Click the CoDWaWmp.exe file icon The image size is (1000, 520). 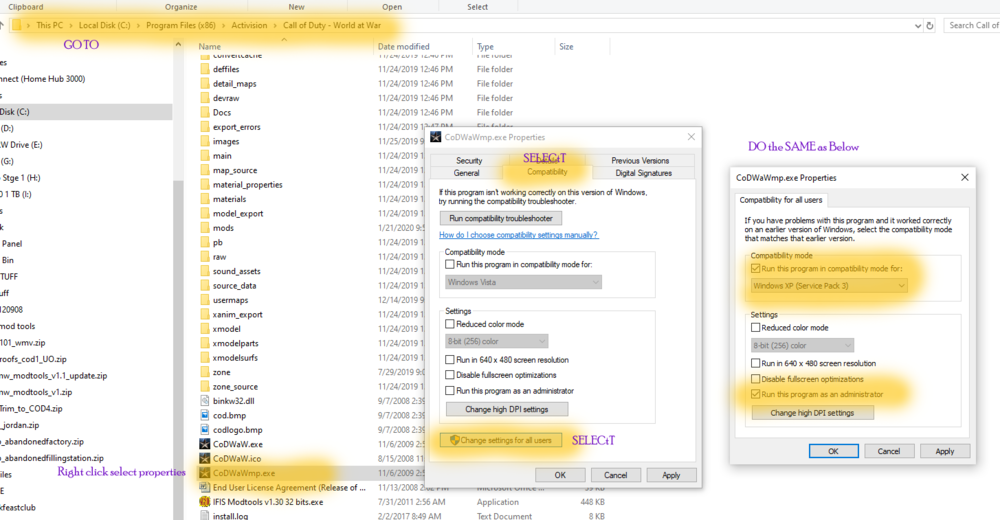pos(205,472)
